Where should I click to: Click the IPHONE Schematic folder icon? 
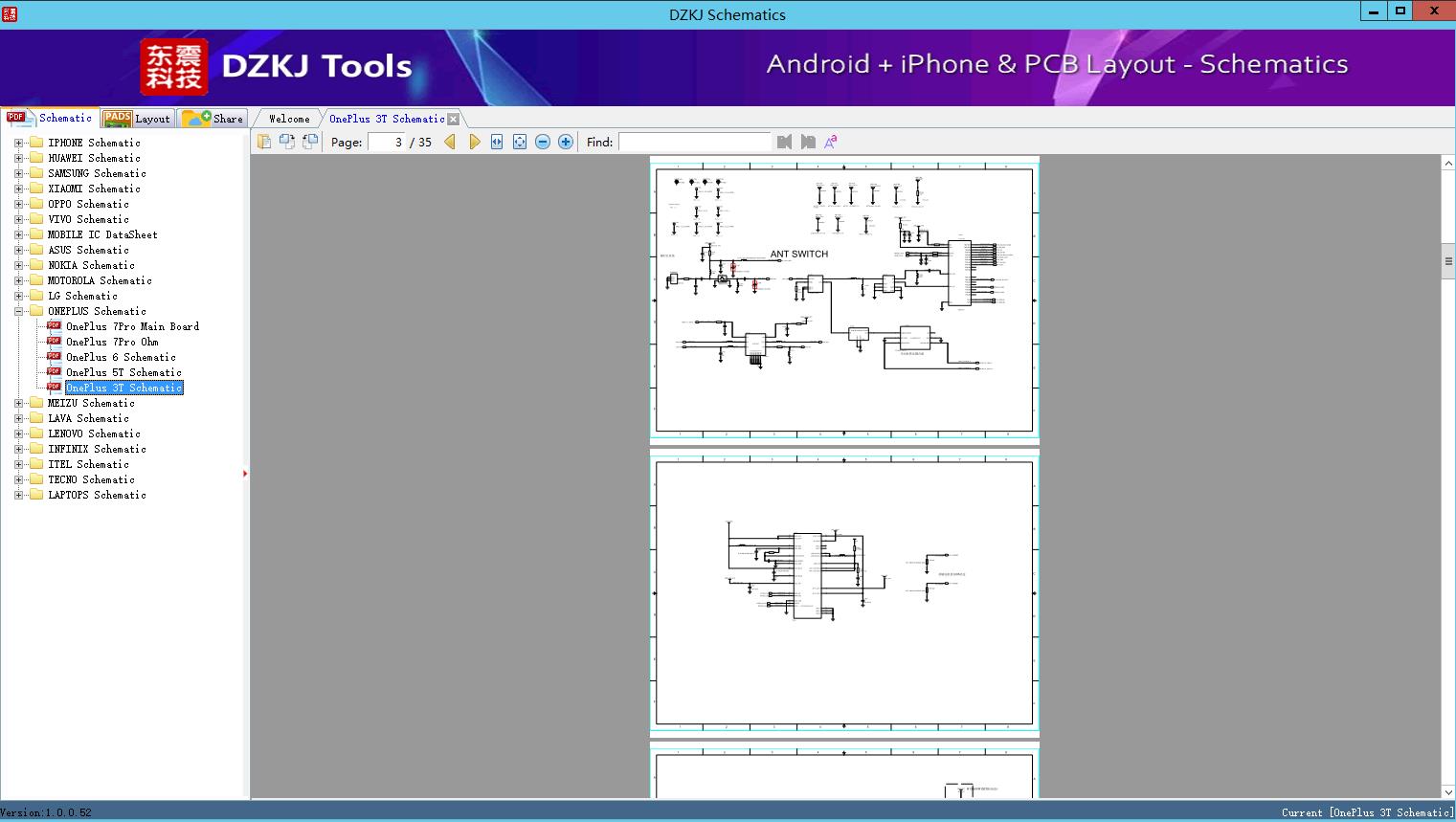coord(36,143)
